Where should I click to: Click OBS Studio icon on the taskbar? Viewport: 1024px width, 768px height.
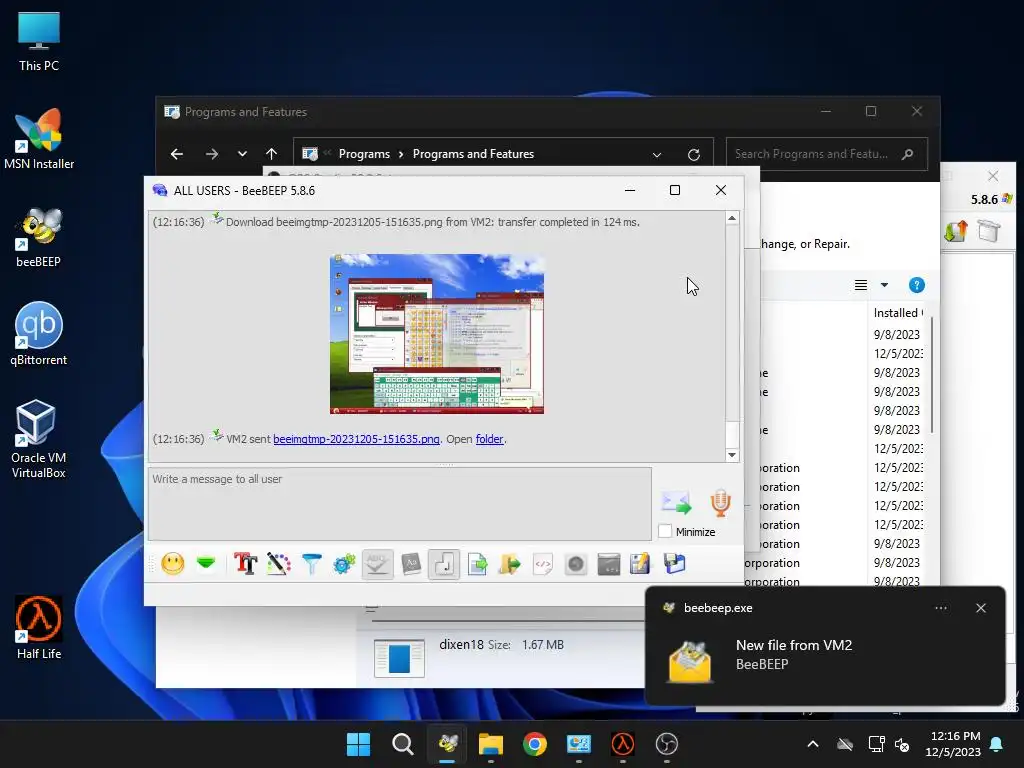[x=666, y=744]
